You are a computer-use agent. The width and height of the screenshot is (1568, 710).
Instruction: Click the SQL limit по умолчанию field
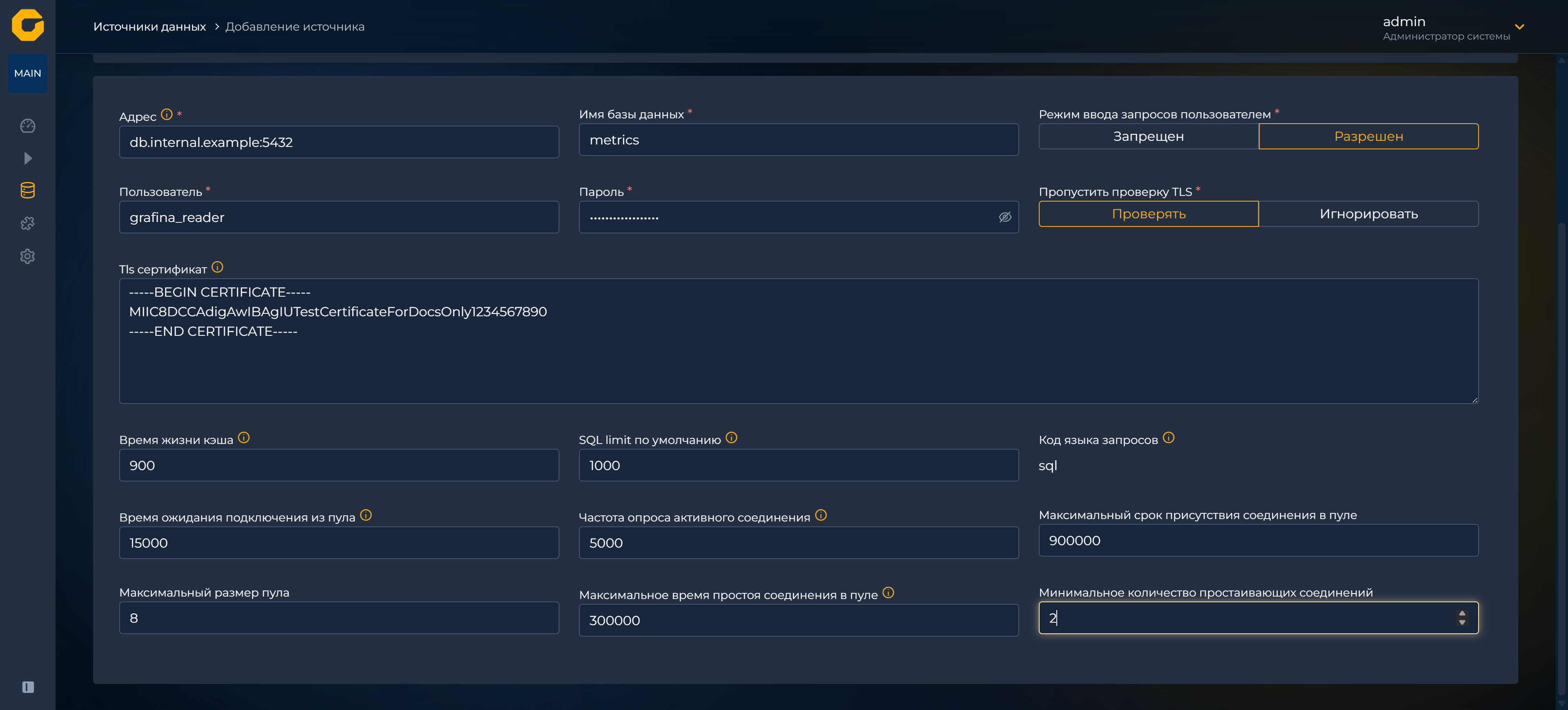(799, 466)
